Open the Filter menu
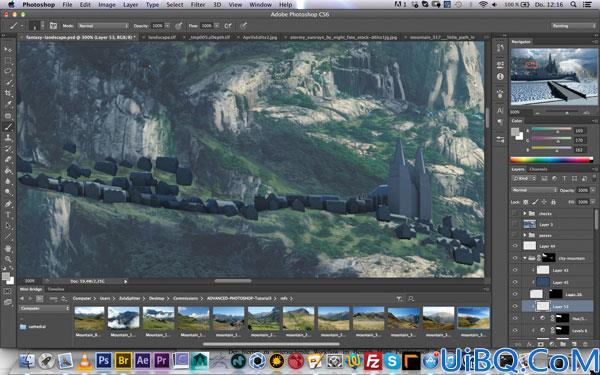The height and width of the screenshot is (375, 600). [x=198, y=5]
